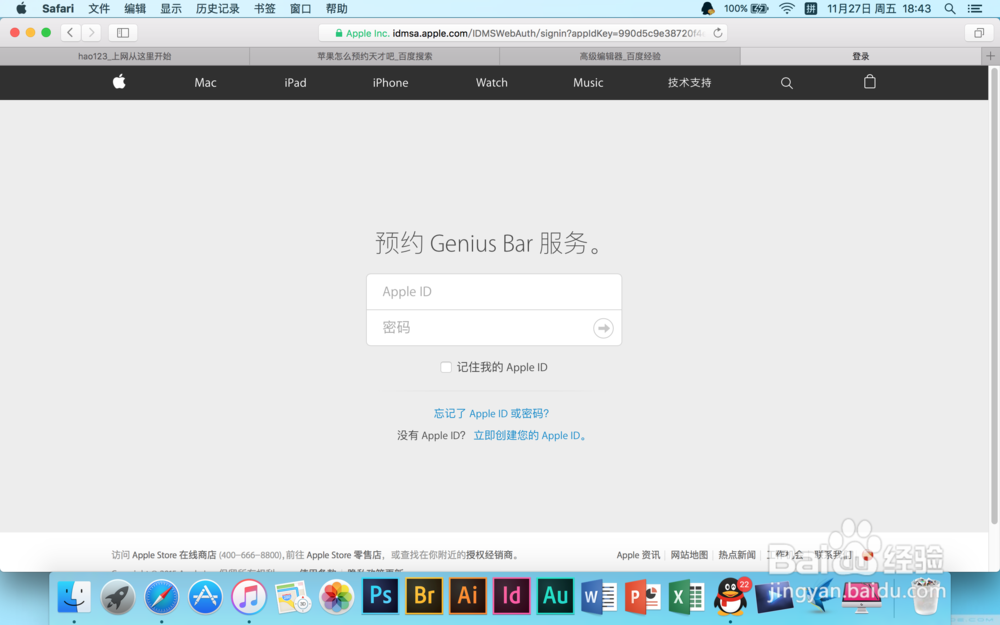The width and height of the screenshot is (1000, 625).
Task: Launch Adobe Bridge from the Dock
Action: point(424,596)
